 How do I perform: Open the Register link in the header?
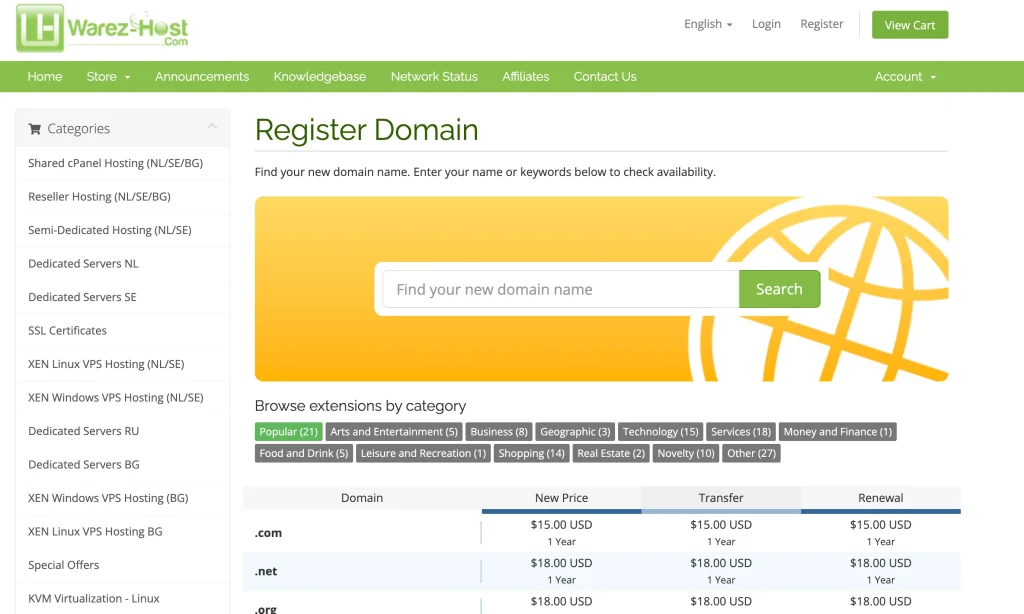click(x=821, y=23)
